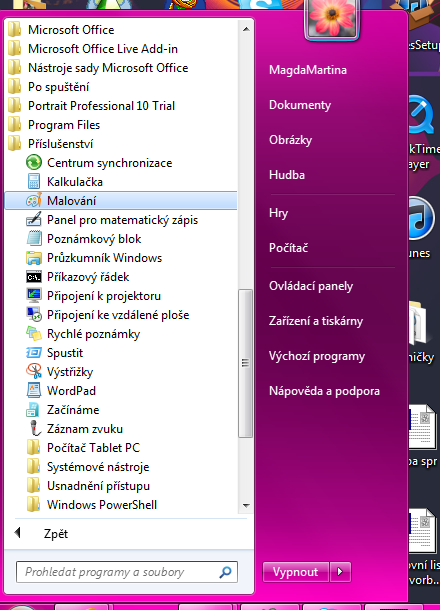The height and width of the screenshot is (610, 440).
Task: Click the WordPad document icon
Action: 34,391
